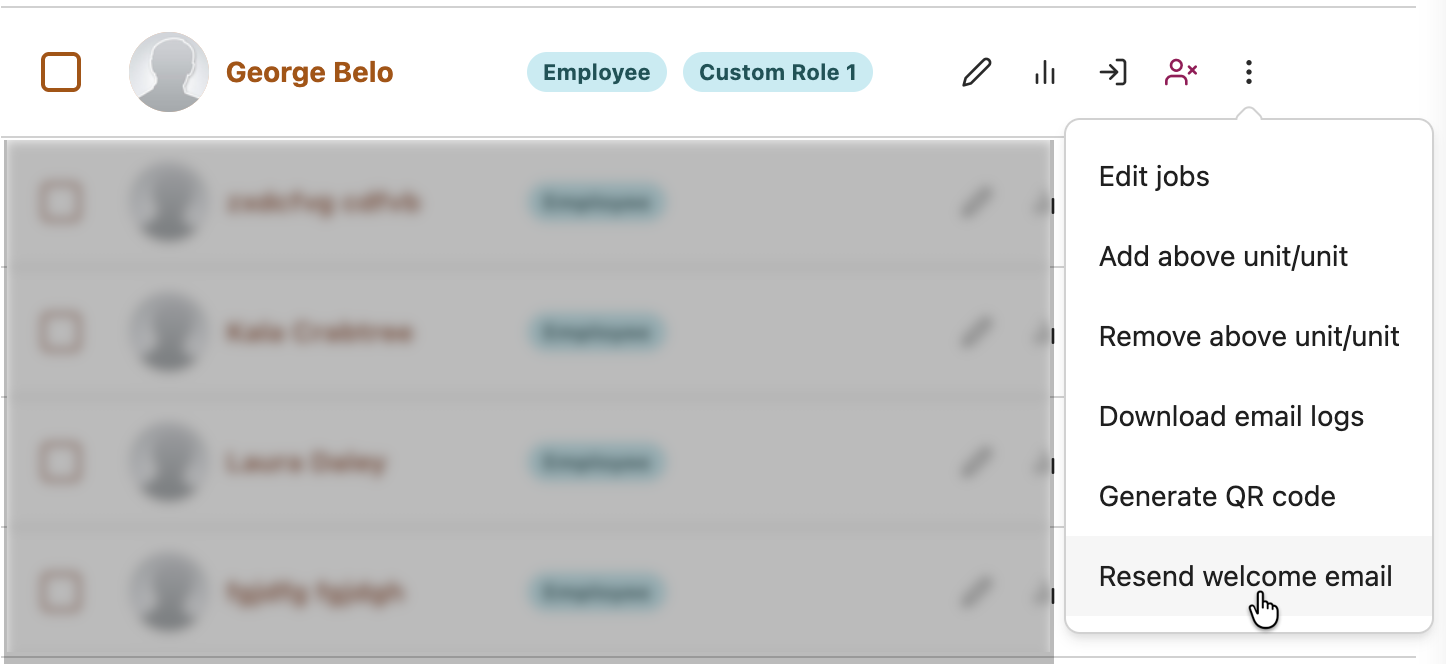Click Download email logs
The image size is (1446, 664).
1231,417
